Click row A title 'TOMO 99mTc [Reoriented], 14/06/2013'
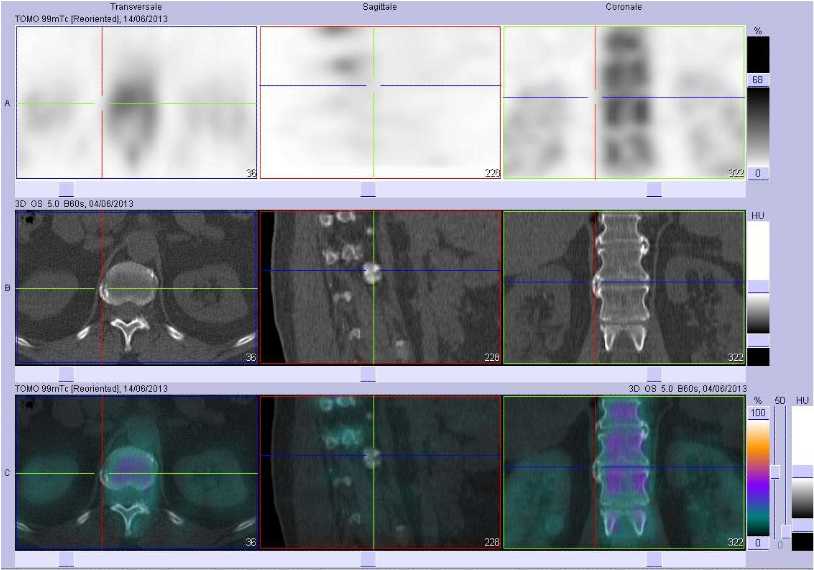The image size is (814, 570). tap(91, 19)
